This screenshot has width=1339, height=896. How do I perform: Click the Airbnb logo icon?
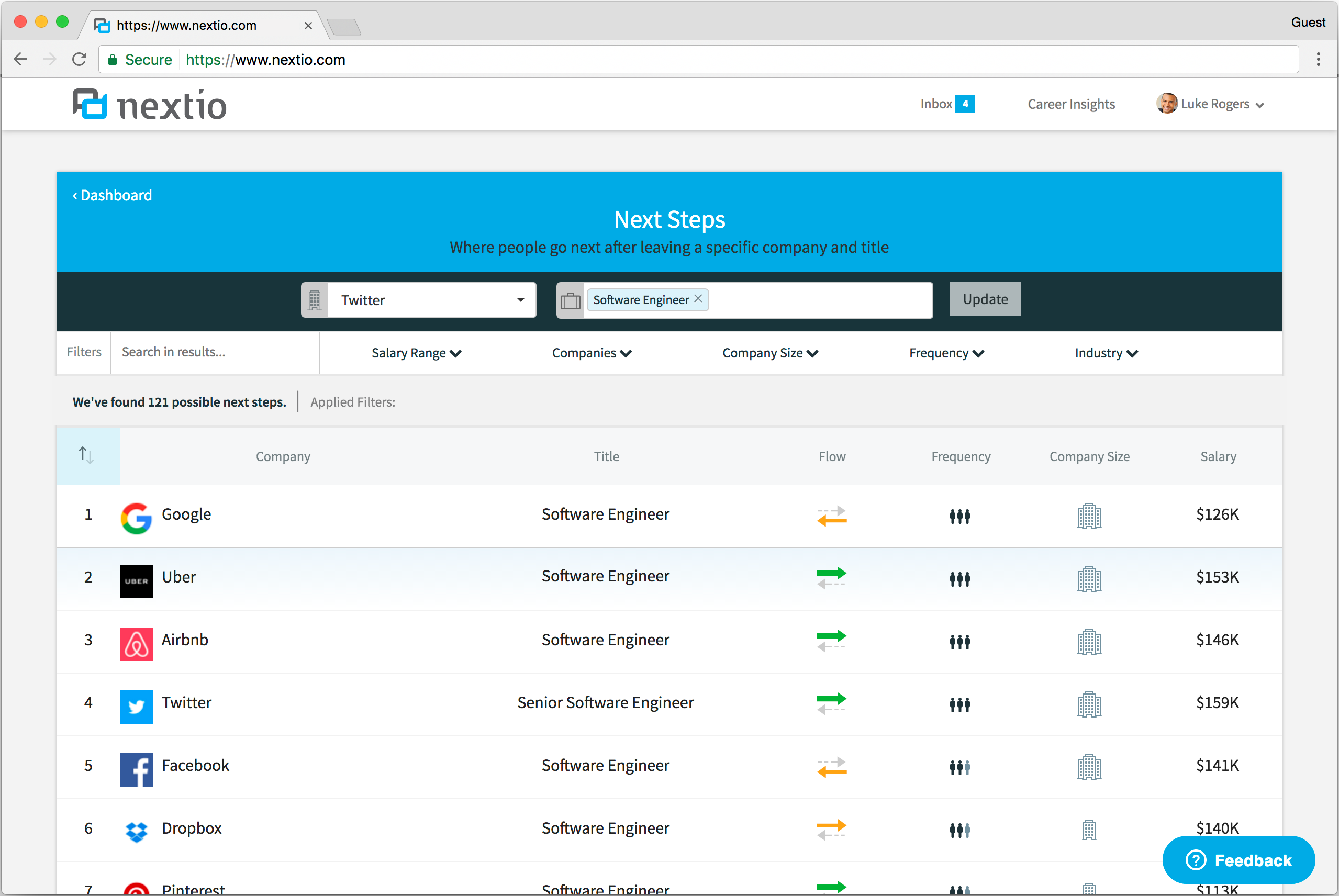pos(136,644)
